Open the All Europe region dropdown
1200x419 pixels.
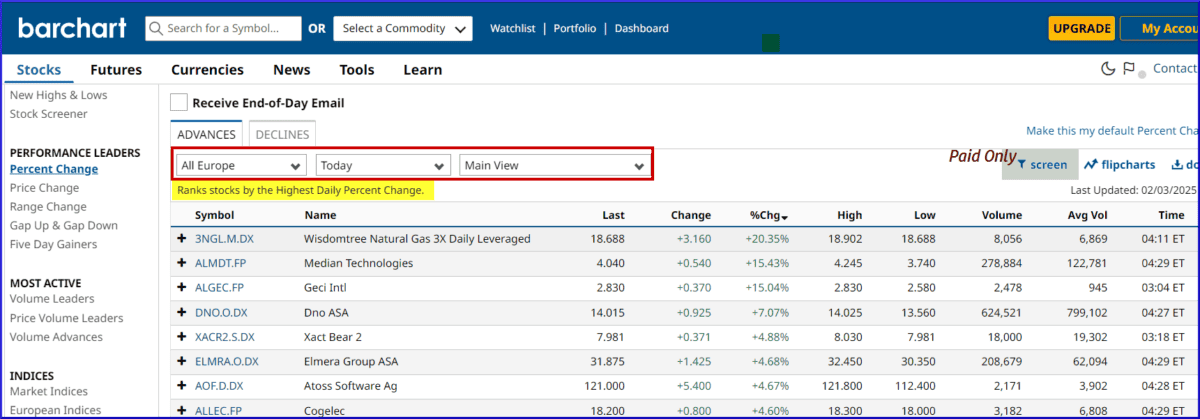point(240,165)
